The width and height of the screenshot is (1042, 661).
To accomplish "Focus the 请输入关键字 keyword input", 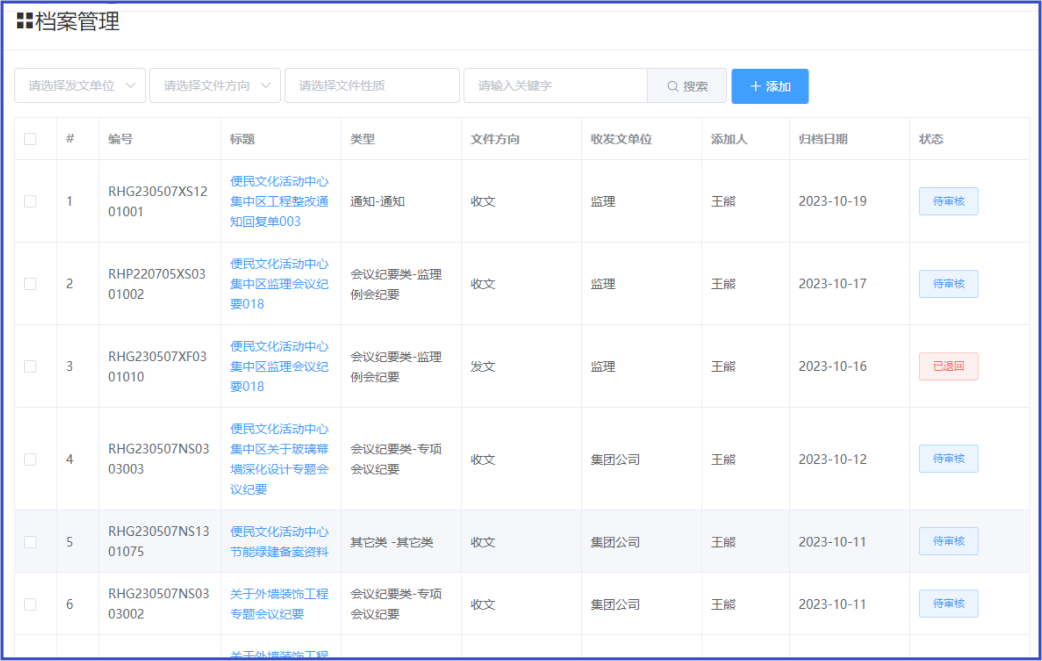I will point(556,86).
